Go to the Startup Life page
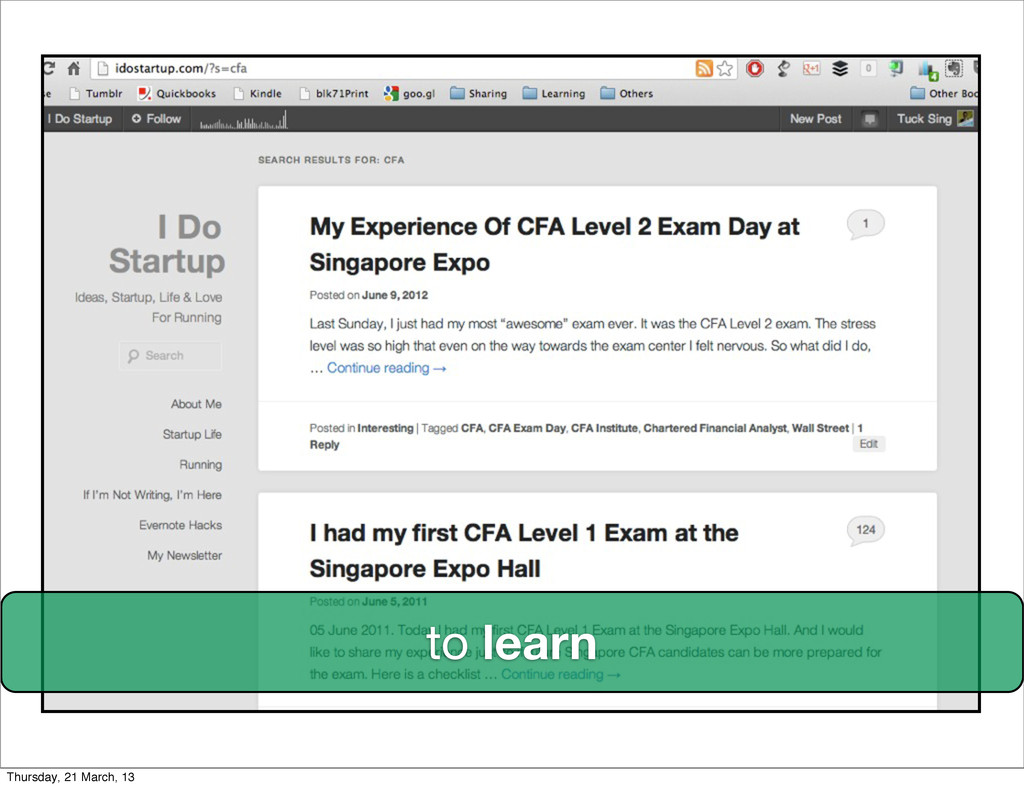This screenshot has height=788, width=1024. [x=192, y=434]
